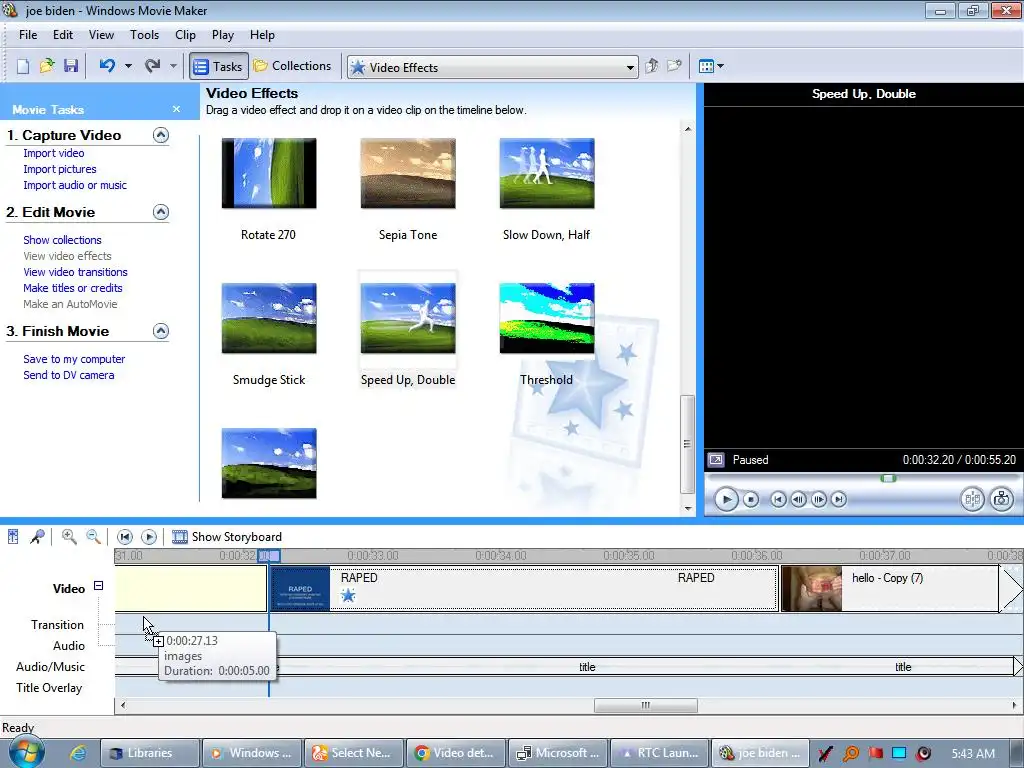This screenshot has height=768, width=1024.
Task: Step to next frame in preview
Action: coord(818,500)
